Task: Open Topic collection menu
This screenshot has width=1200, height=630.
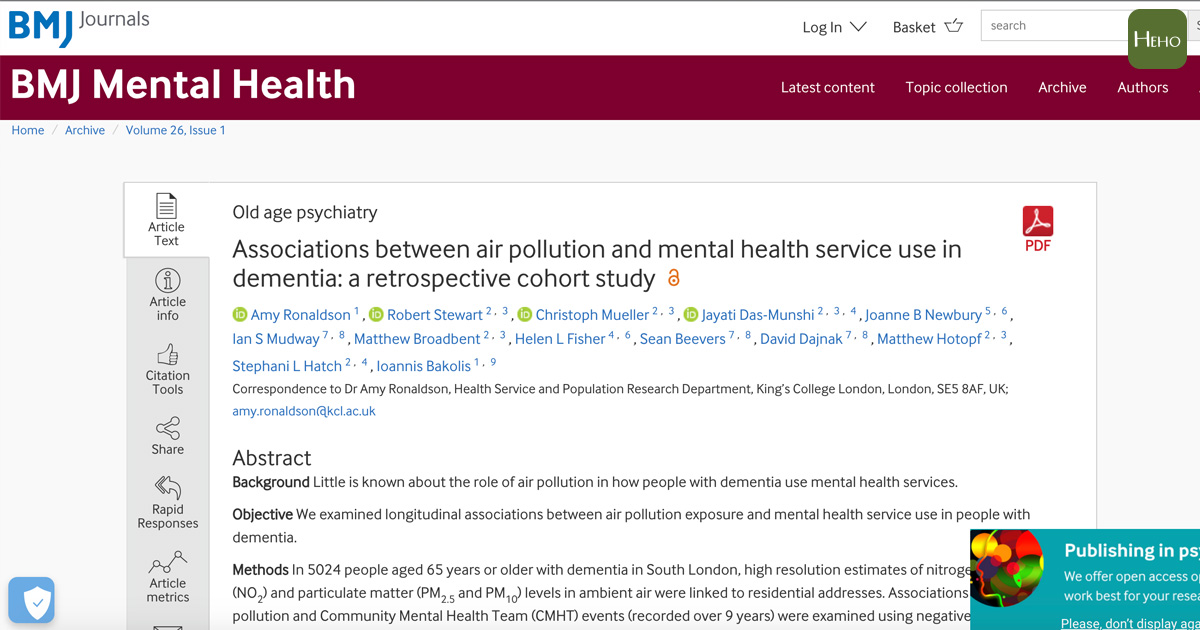Action: pos(956,87)
